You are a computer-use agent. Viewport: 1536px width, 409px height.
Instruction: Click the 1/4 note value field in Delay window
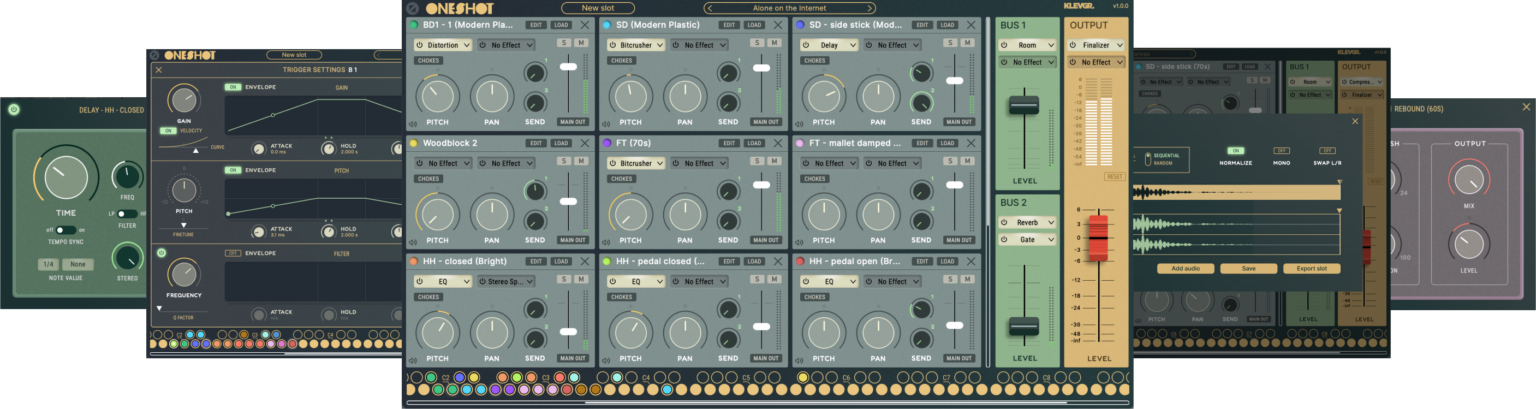(49, 264)
